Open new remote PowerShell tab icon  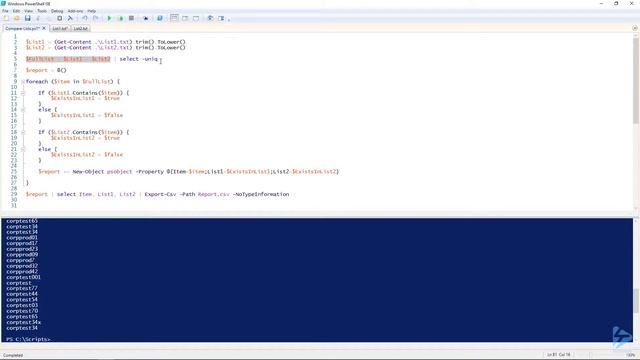146,18
